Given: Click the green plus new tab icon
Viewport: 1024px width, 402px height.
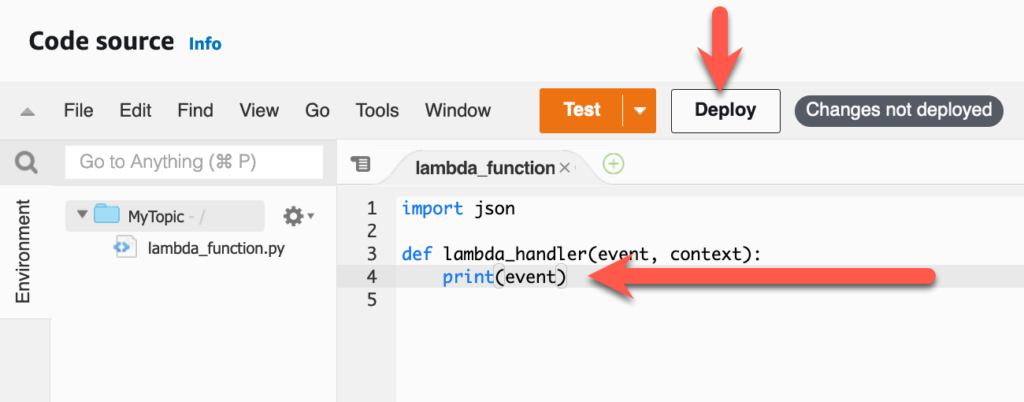Looking at the screenshot, I should [613, 164].
